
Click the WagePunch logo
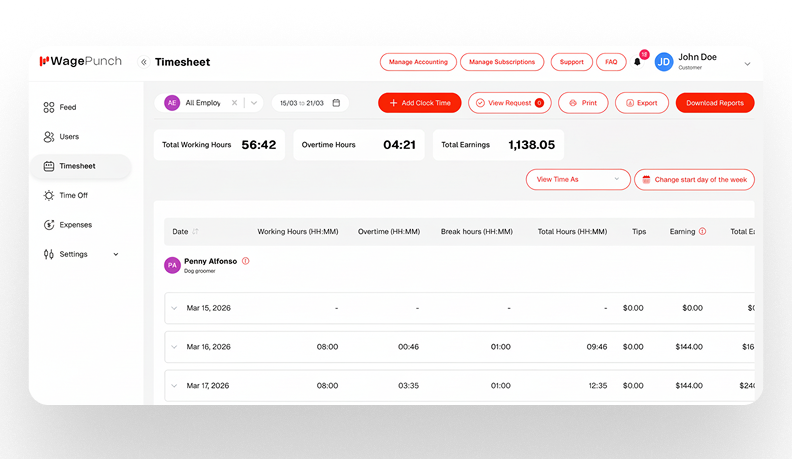click(x=80, y=61)
